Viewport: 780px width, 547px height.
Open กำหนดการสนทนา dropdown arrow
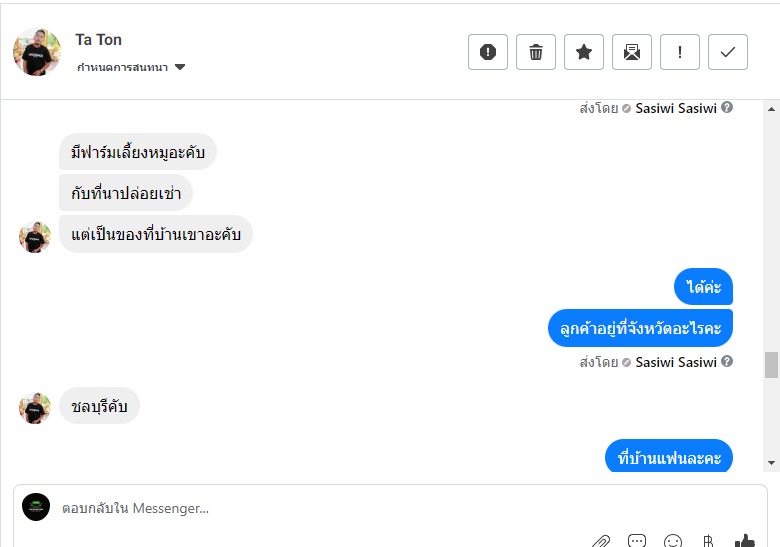(180, 67)
